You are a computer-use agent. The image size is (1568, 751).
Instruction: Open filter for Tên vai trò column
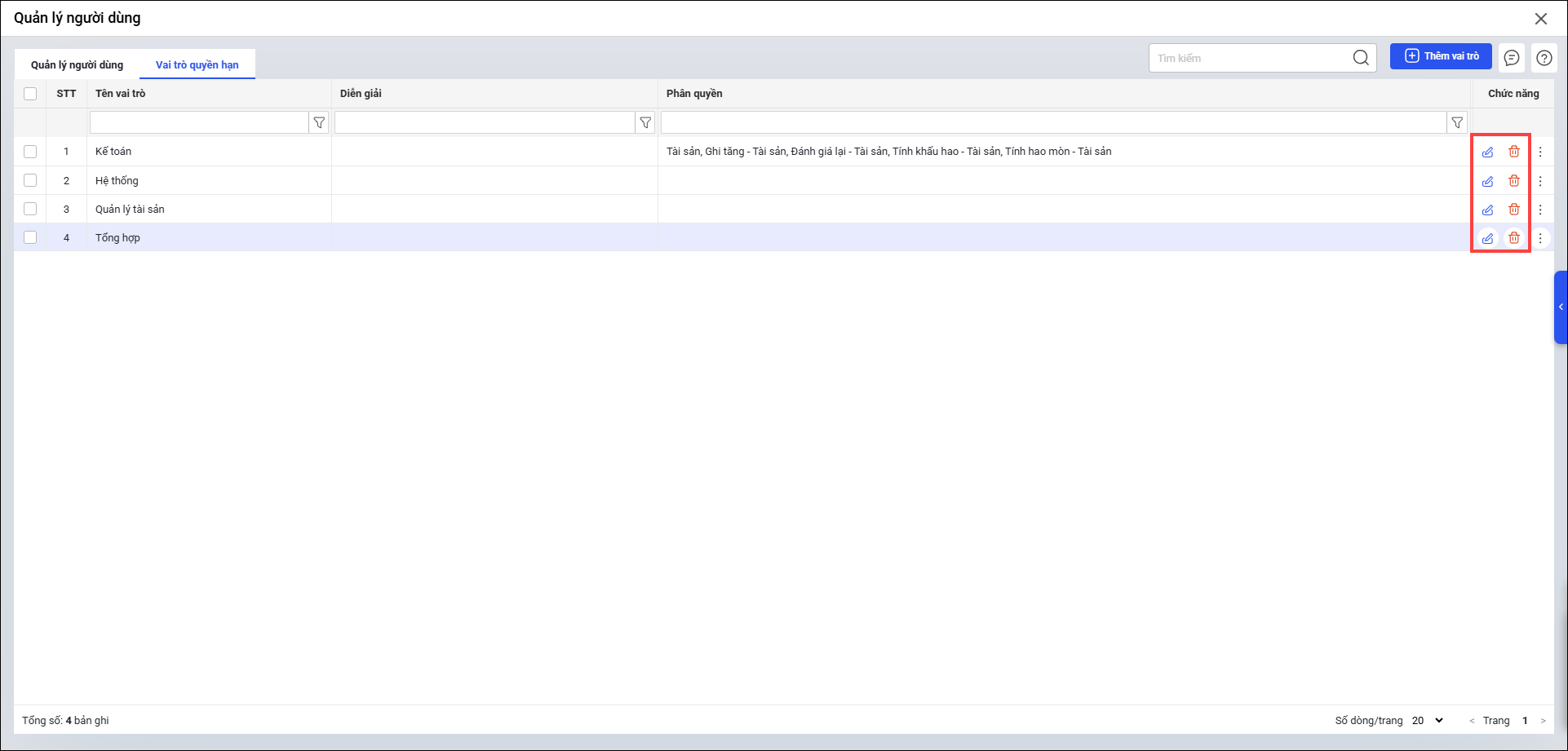pyautogui.click(x=319, y=123)
